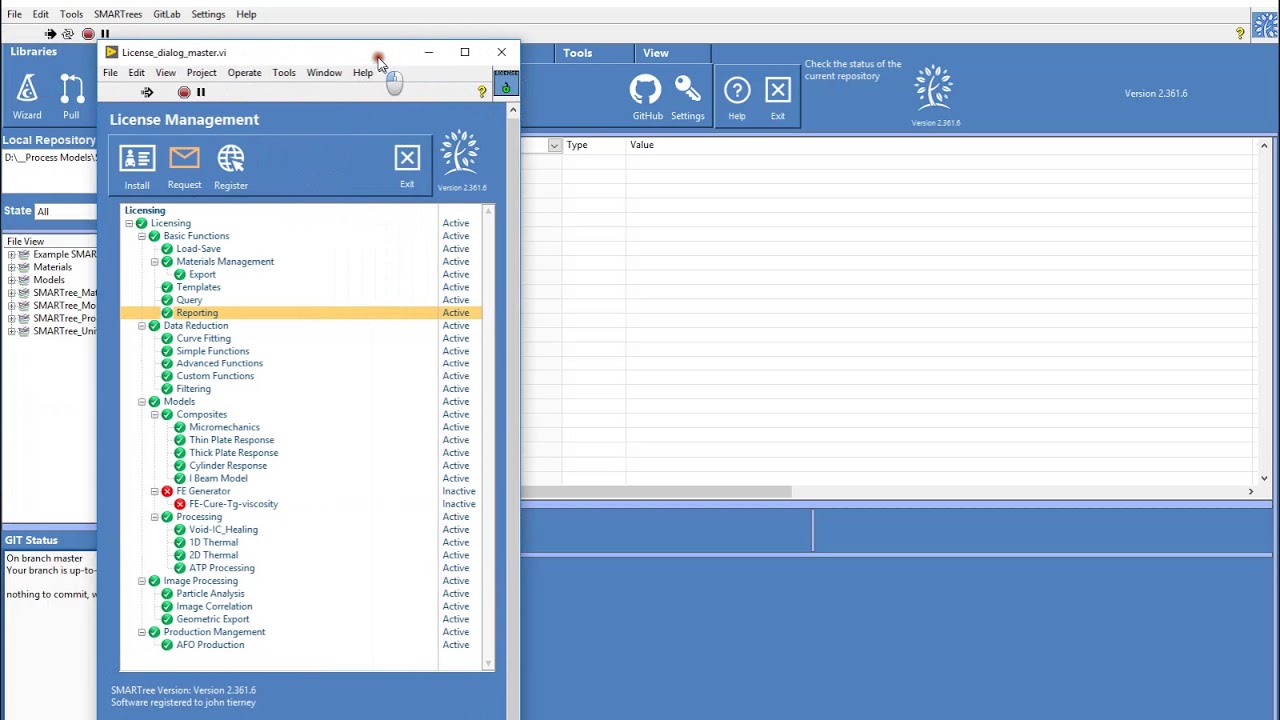The image size is (1280, 720).
Task: Open dropdown arrow beside Type column
Action: pyautogui.click(x=554, y=145)
